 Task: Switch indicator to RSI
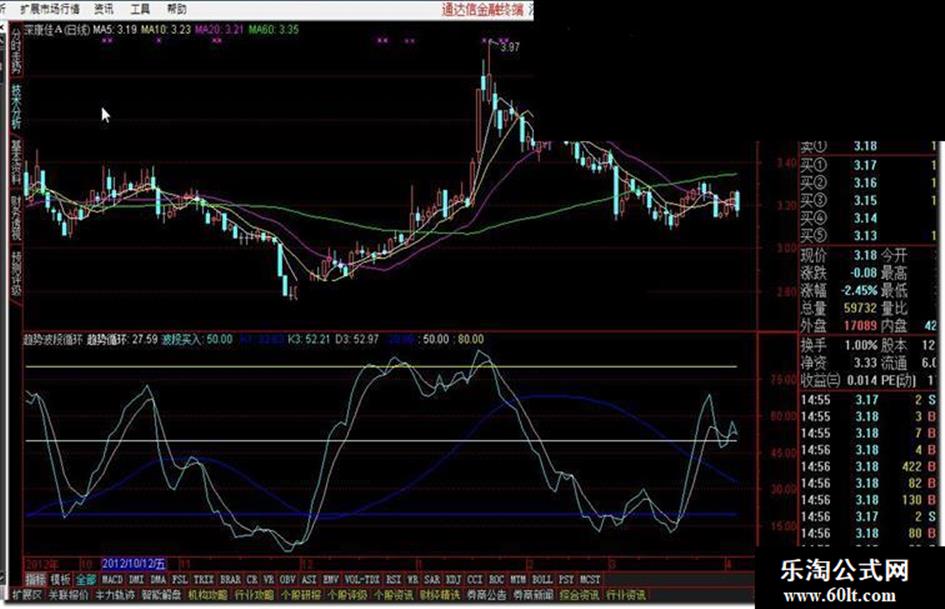tap(394, 579)
